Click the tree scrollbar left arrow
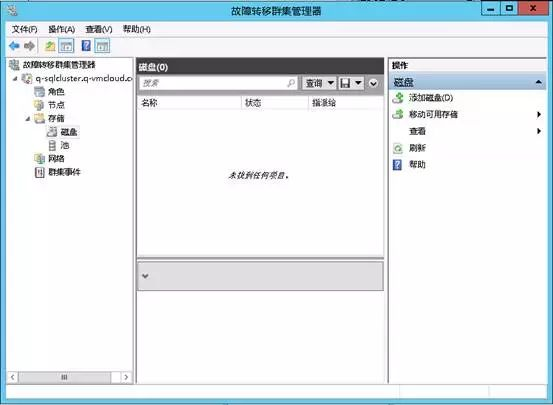 coord(12,377)
